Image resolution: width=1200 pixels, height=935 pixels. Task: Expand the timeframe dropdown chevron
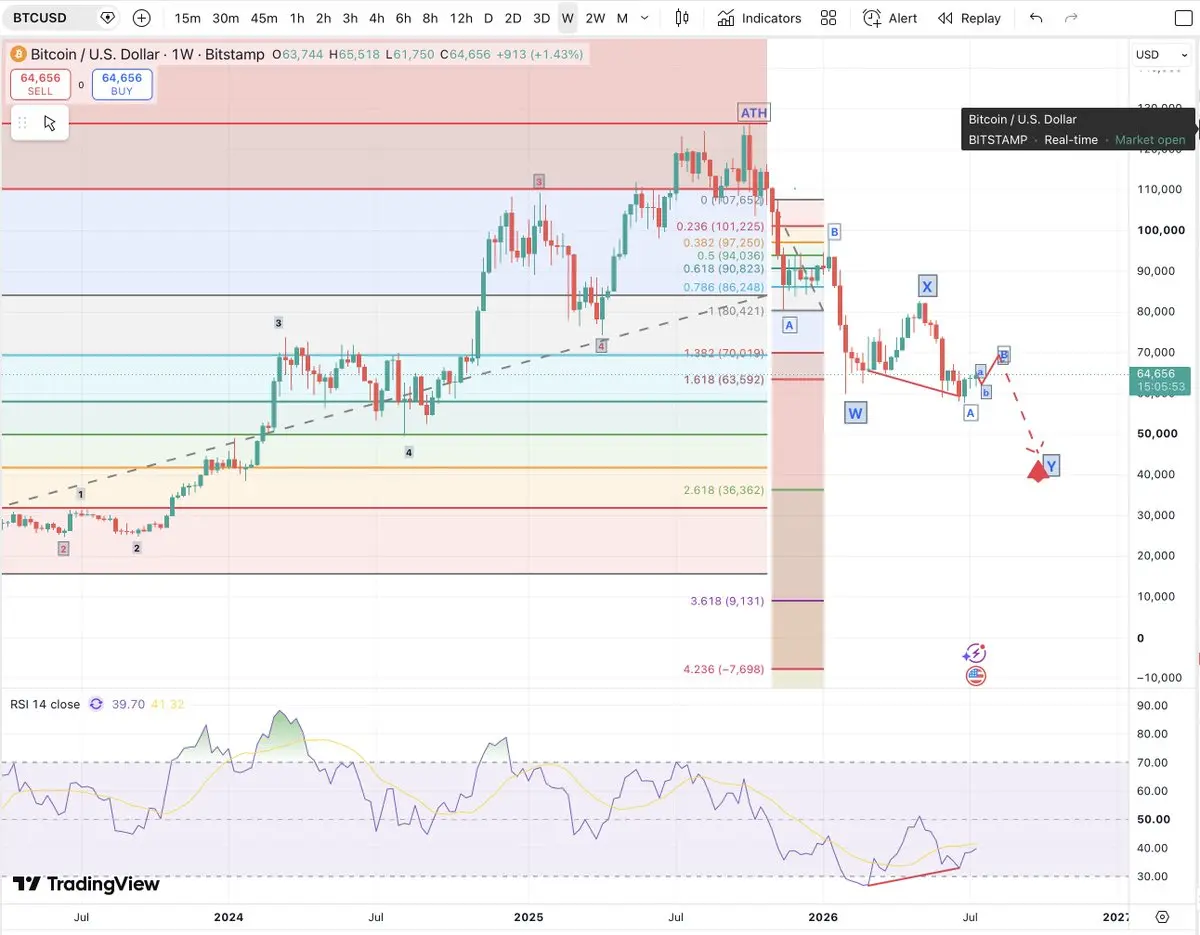pyautogui.click(x=646, y=18)
